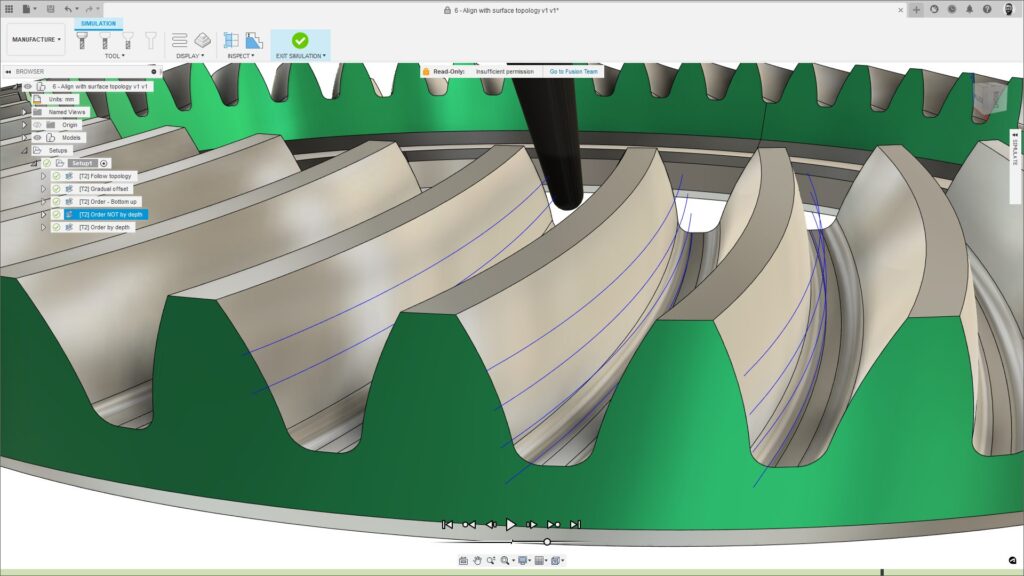Image resolution: width=1024 pixels, height=576 pixels.
Task: Open the MANUFACTURE workspace dropdown
Action: (37, 39)
